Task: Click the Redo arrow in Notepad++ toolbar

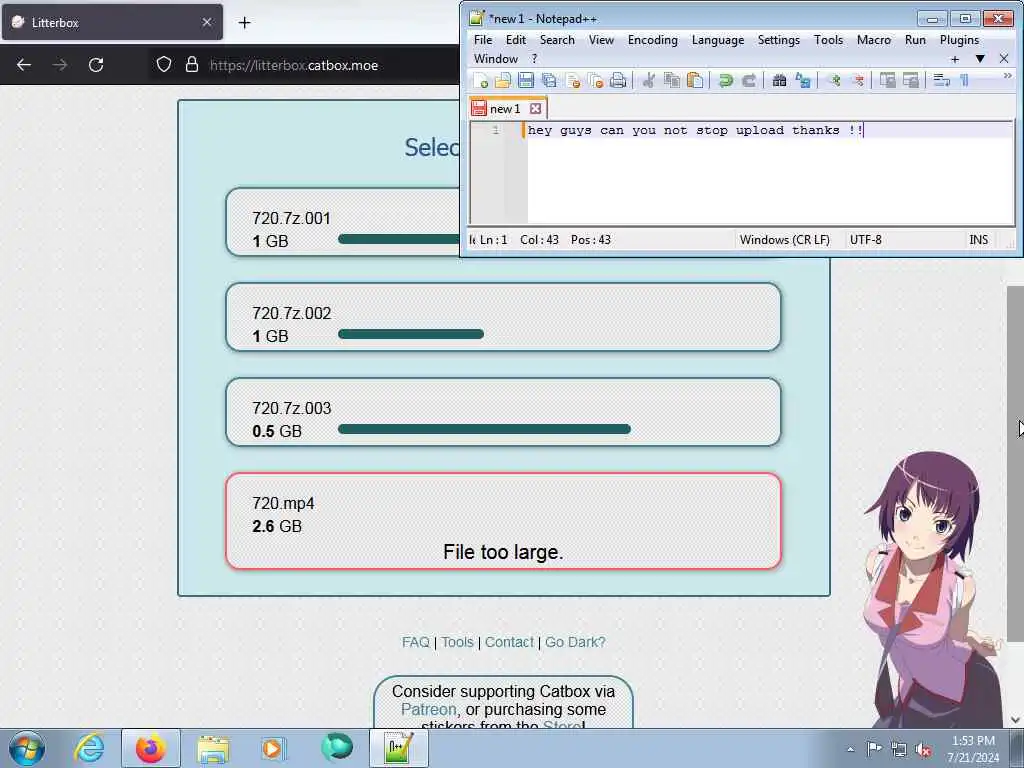Action: tap(749, 80)
